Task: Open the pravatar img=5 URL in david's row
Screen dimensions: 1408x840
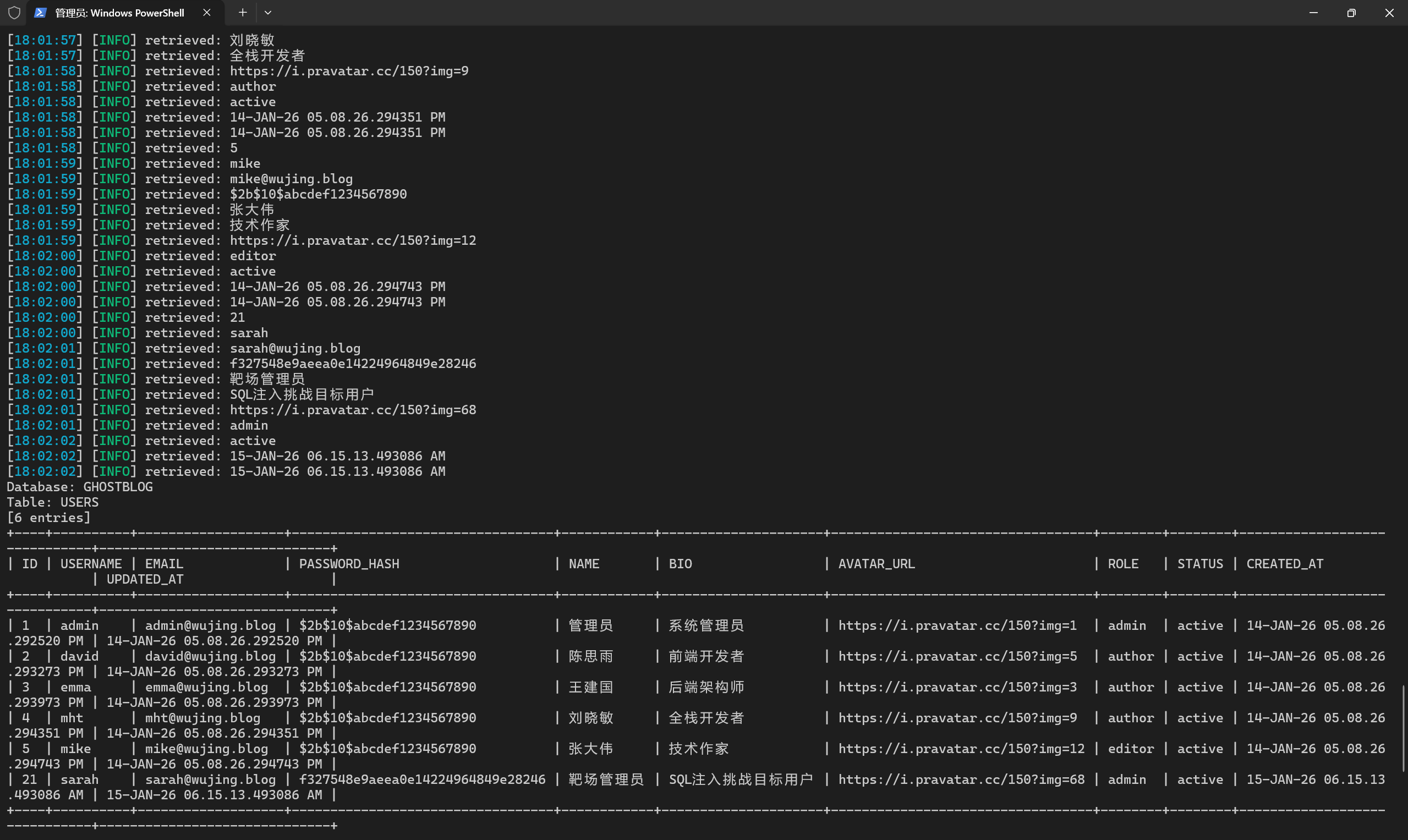Action: [x=957, y=656]
